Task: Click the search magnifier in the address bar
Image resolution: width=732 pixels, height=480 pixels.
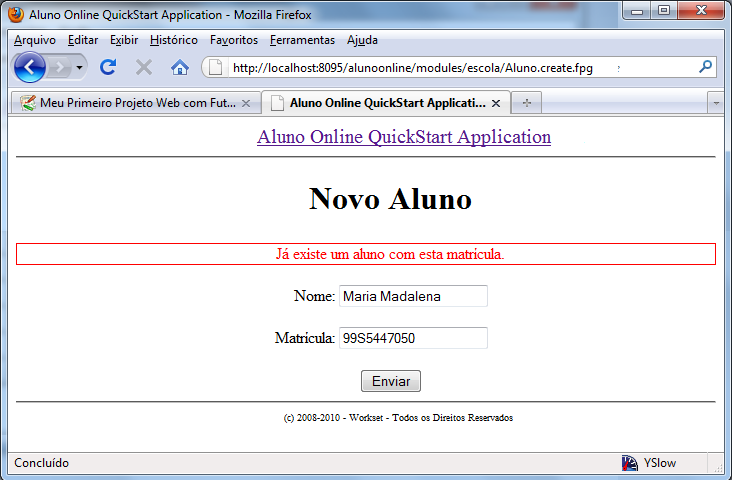Action: (705, 67)
